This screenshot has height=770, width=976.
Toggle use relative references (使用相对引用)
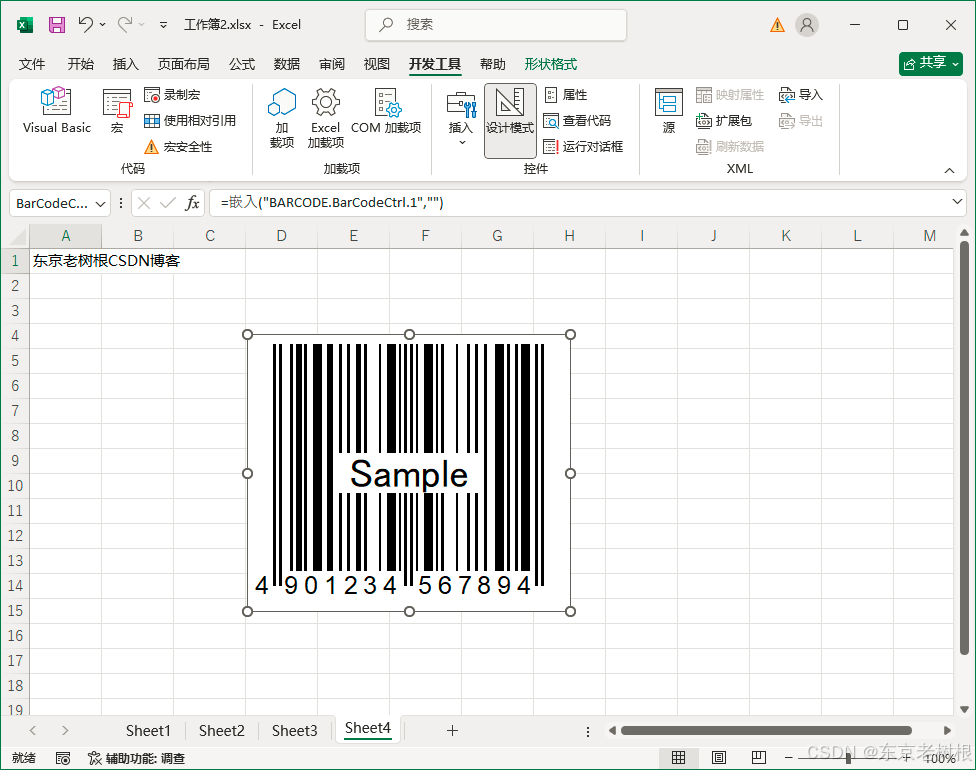190,121
